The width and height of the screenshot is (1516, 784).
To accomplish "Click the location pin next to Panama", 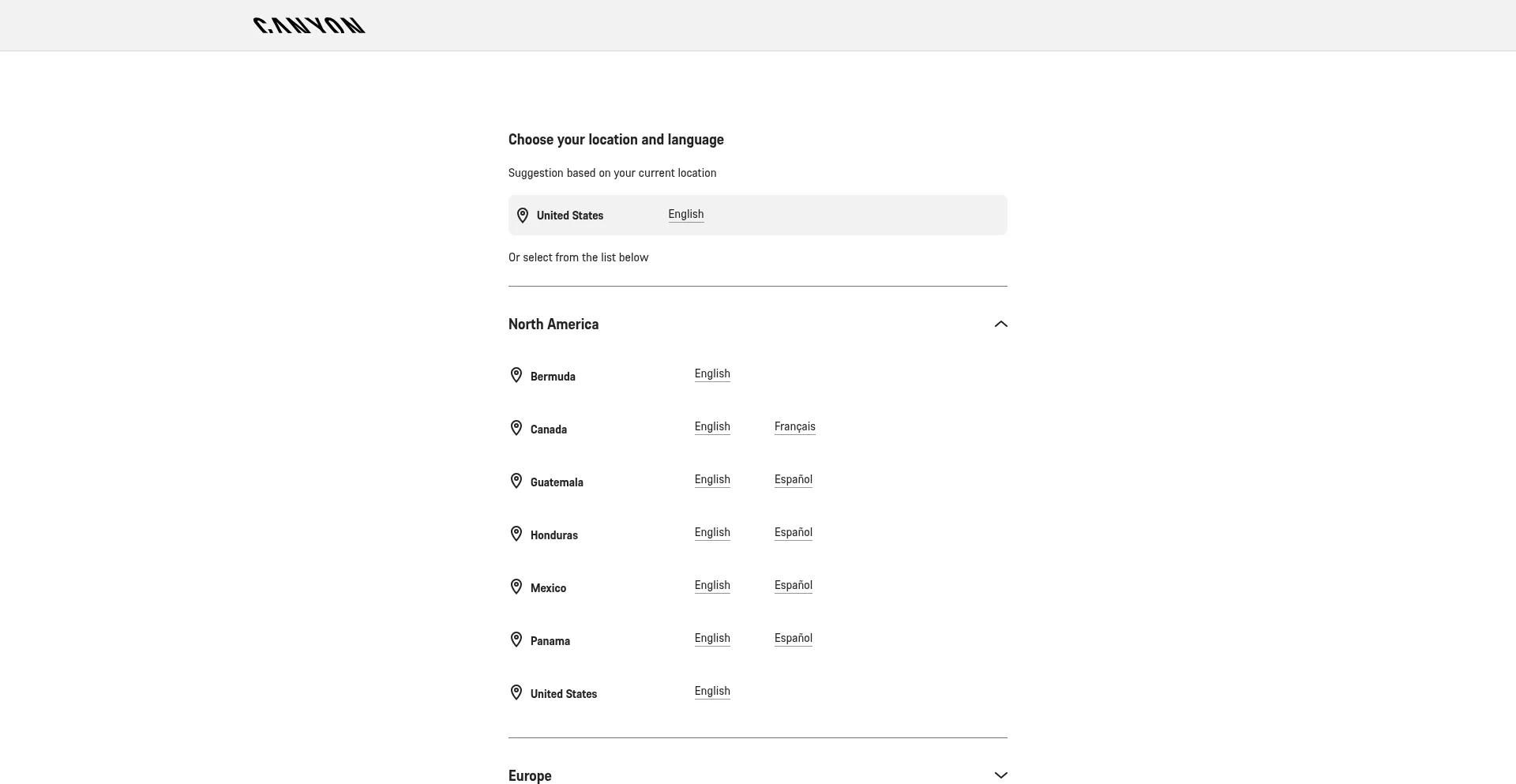I will click(516, 640).
